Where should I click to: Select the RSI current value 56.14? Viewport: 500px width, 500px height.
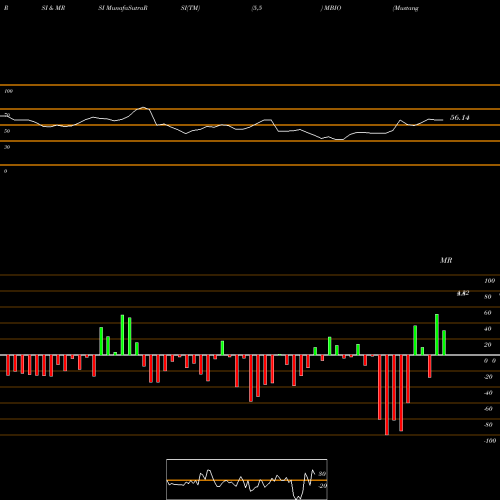460,118
